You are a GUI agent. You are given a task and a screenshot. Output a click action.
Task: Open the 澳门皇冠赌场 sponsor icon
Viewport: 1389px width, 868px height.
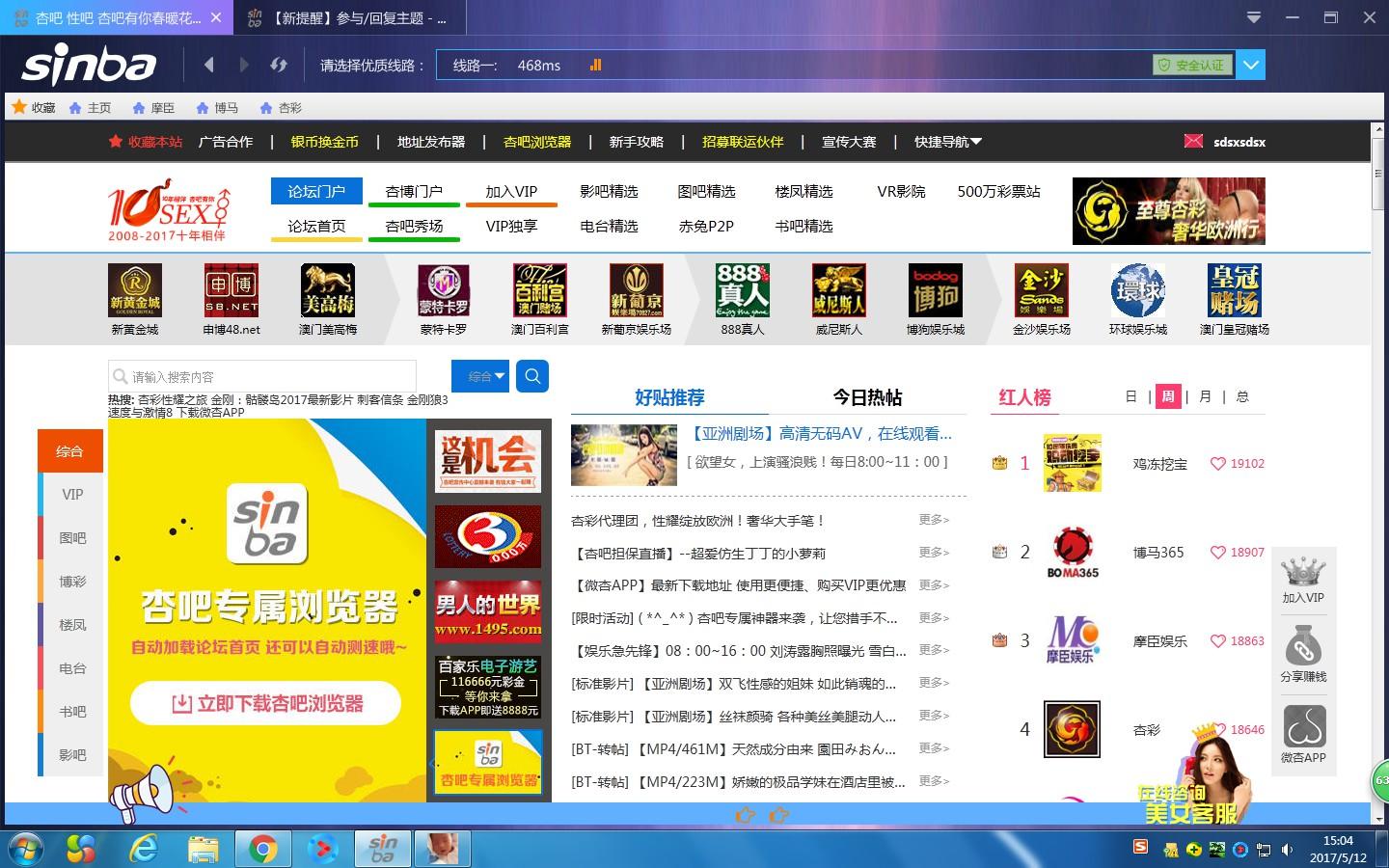[1235, 290]
